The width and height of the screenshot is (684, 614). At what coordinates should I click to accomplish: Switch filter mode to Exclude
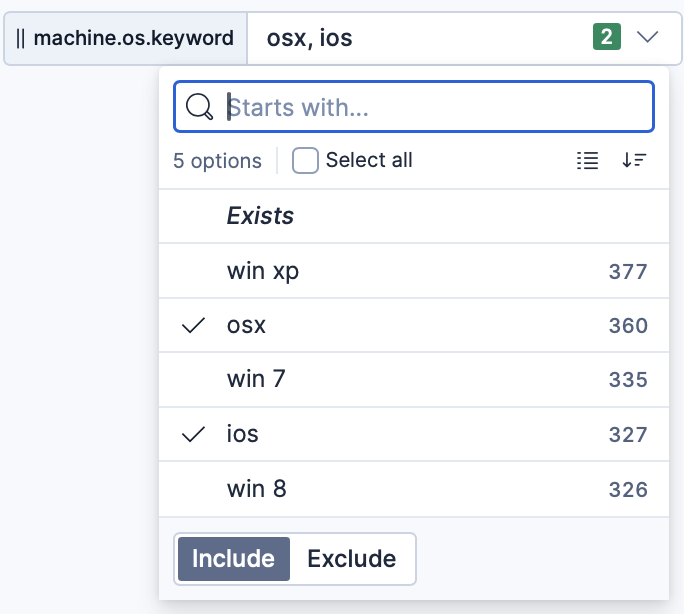[351, 559]
